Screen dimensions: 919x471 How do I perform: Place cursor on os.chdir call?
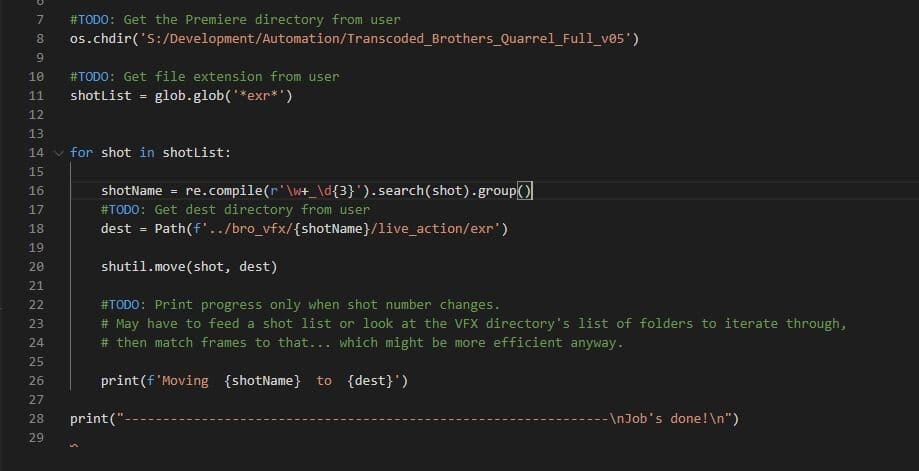97,39
